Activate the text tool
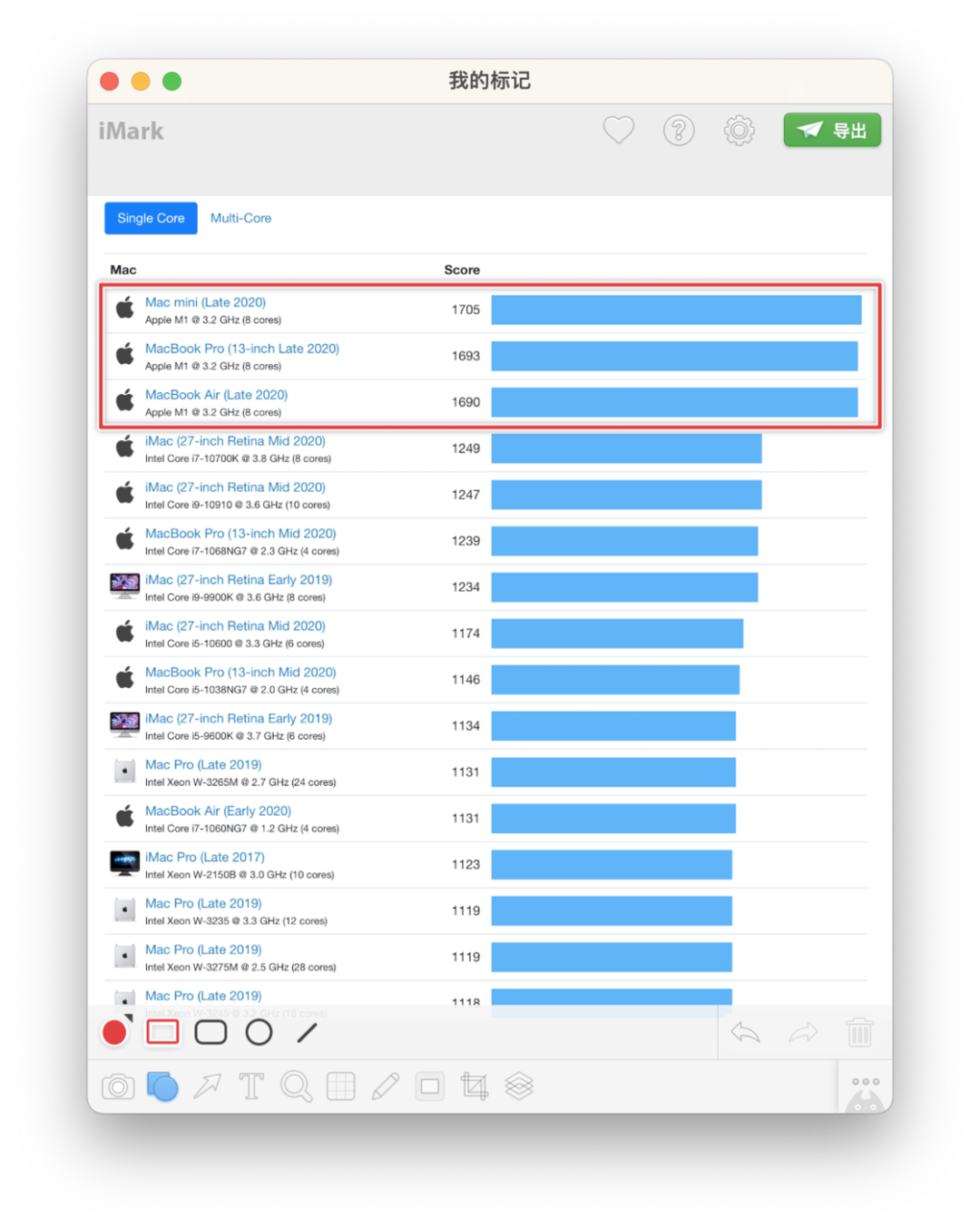 click(251, 1086)
